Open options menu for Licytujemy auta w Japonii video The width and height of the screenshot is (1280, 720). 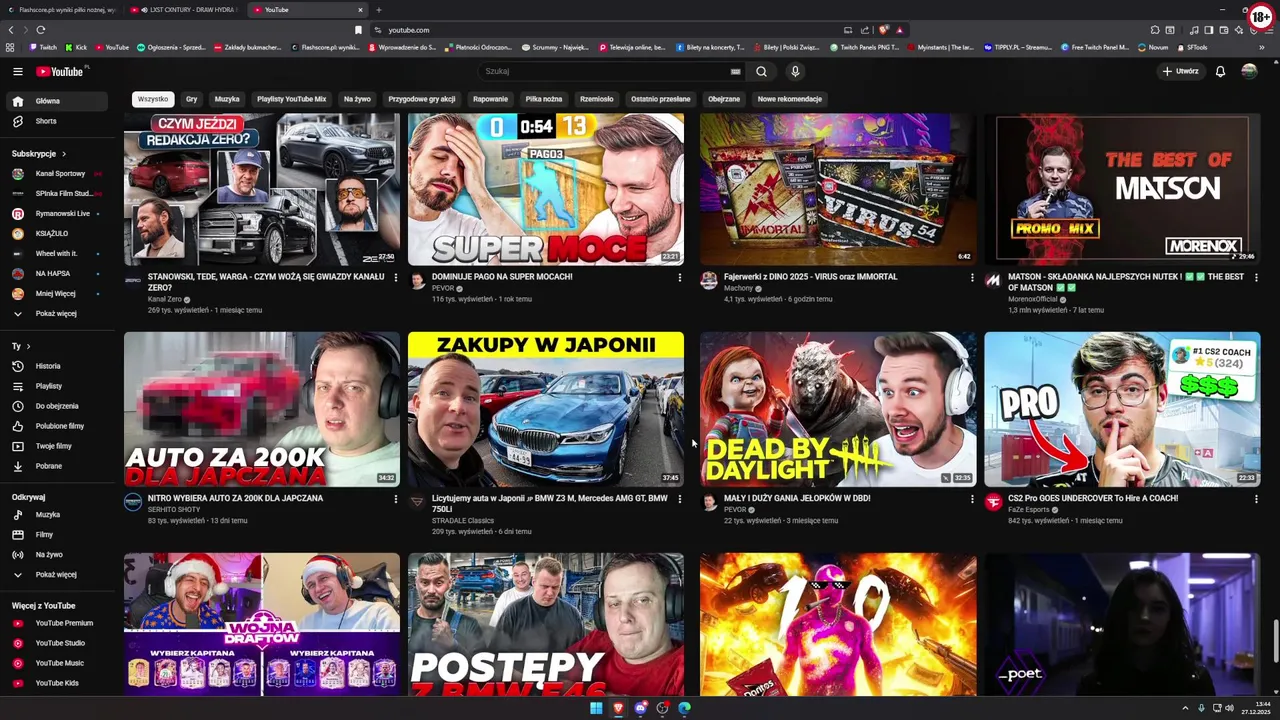click(x=680, y=499)
